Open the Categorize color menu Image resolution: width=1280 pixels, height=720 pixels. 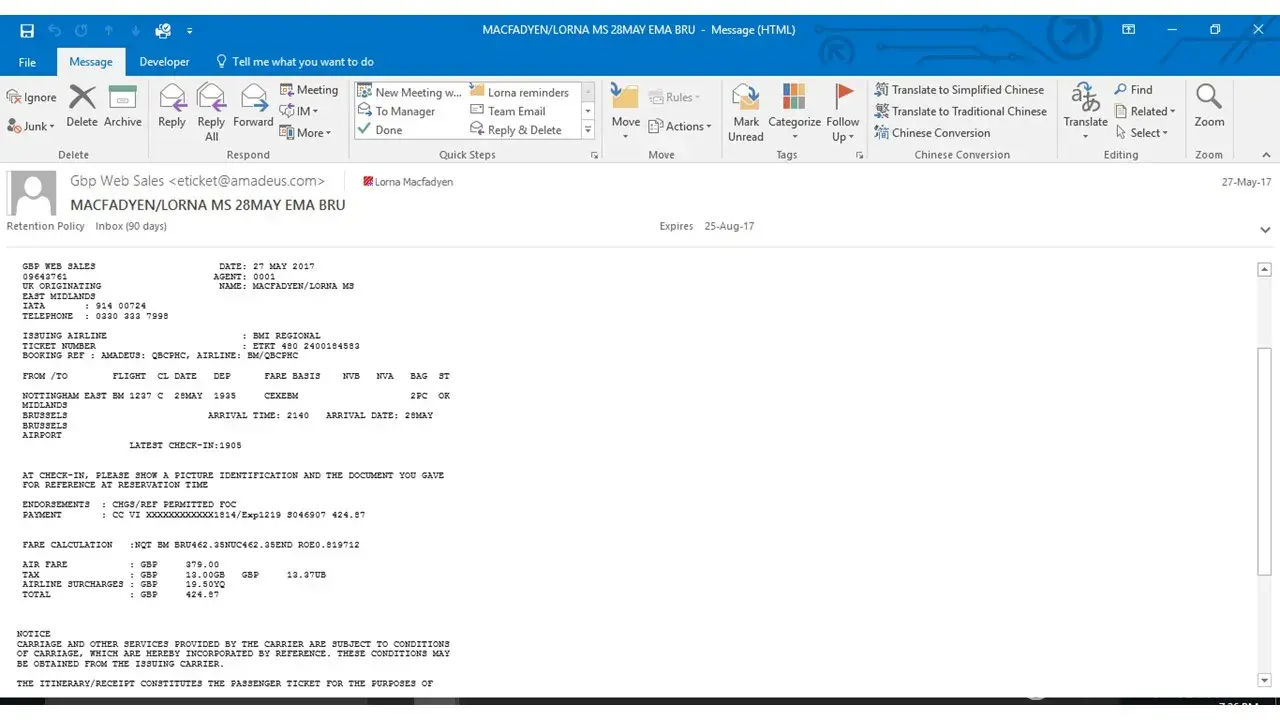point(794,112)
